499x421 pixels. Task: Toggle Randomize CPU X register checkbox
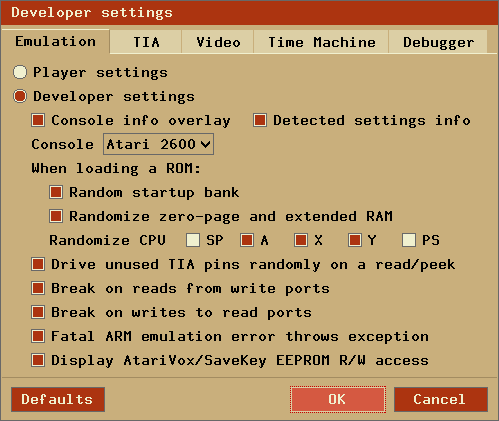click(x=301, y=240)
